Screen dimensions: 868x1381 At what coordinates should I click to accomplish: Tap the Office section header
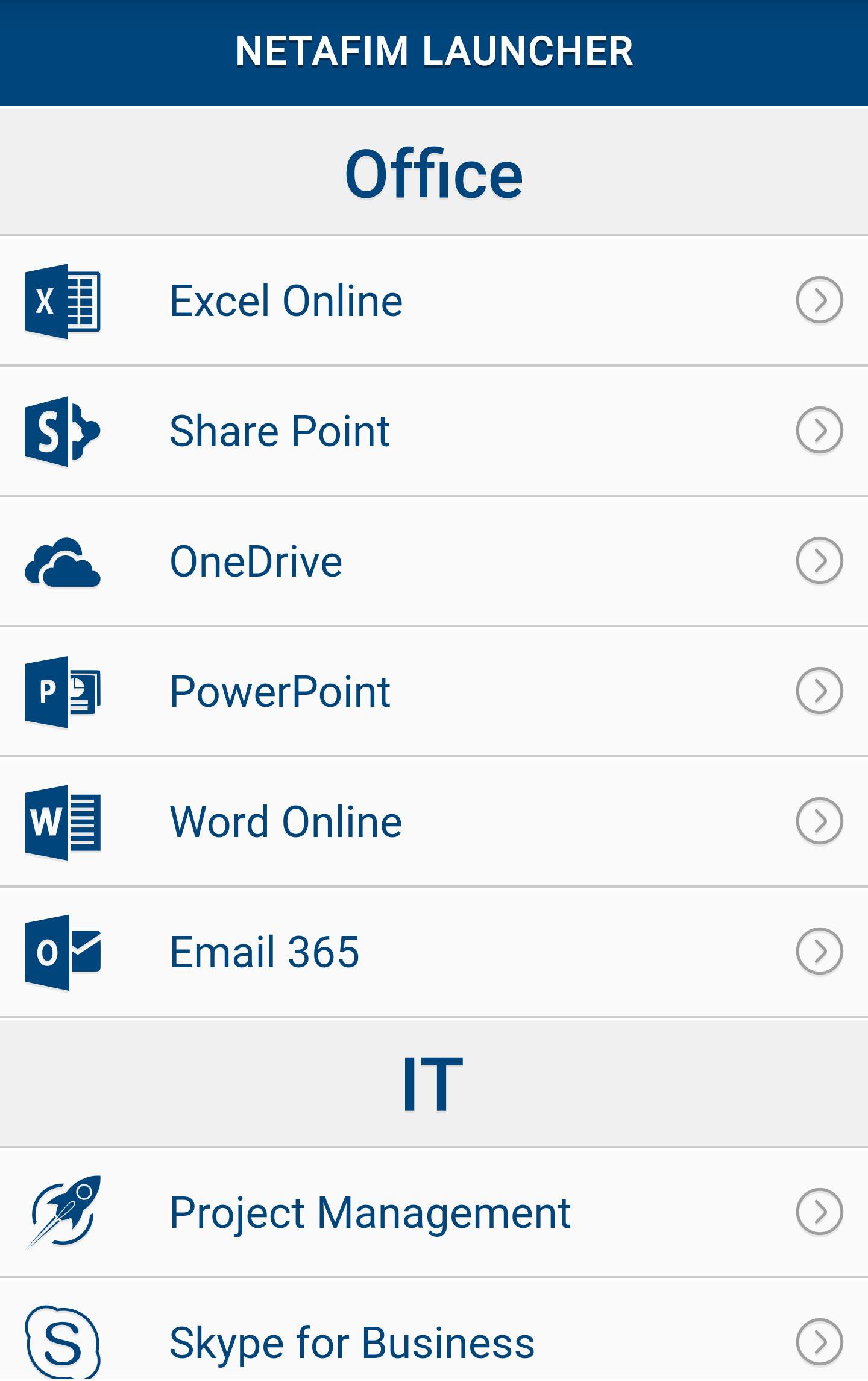[x=434, y=171]
